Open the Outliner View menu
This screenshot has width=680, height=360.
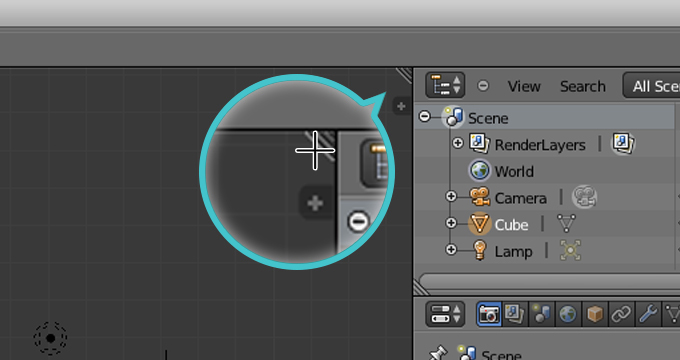coord(524,86)
